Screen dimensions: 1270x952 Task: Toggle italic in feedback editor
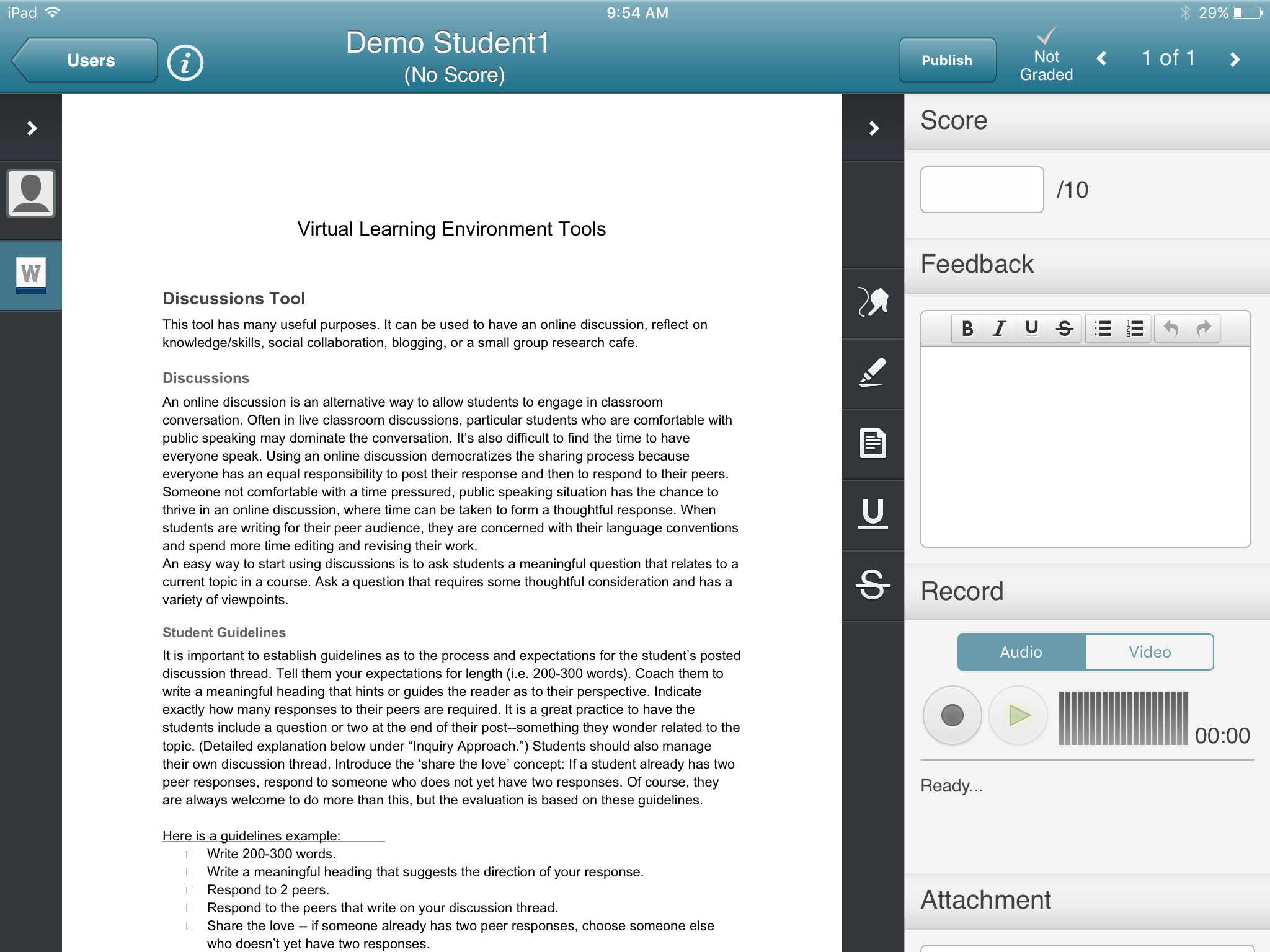point(999,328)
